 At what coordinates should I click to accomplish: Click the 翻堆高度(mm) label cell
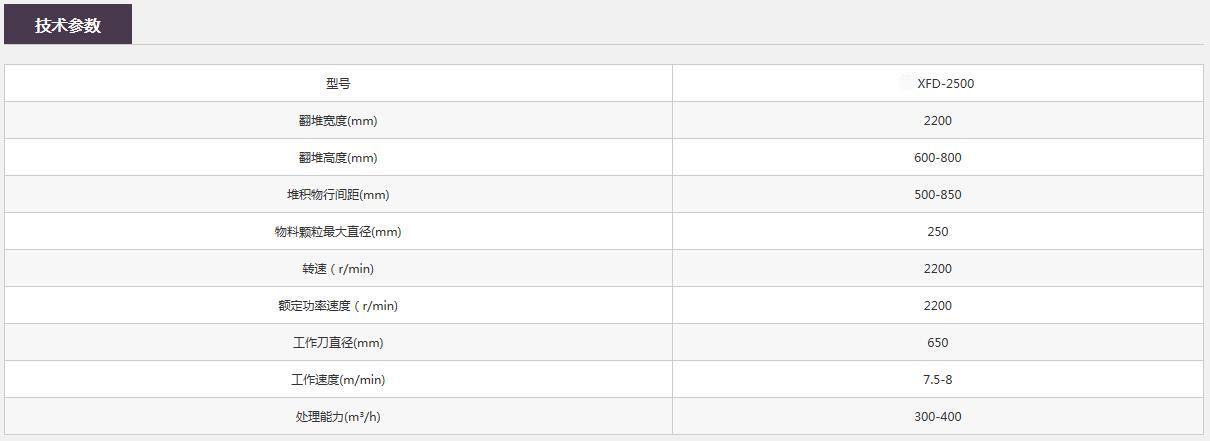pyautogui.click(x=338, y=158)
